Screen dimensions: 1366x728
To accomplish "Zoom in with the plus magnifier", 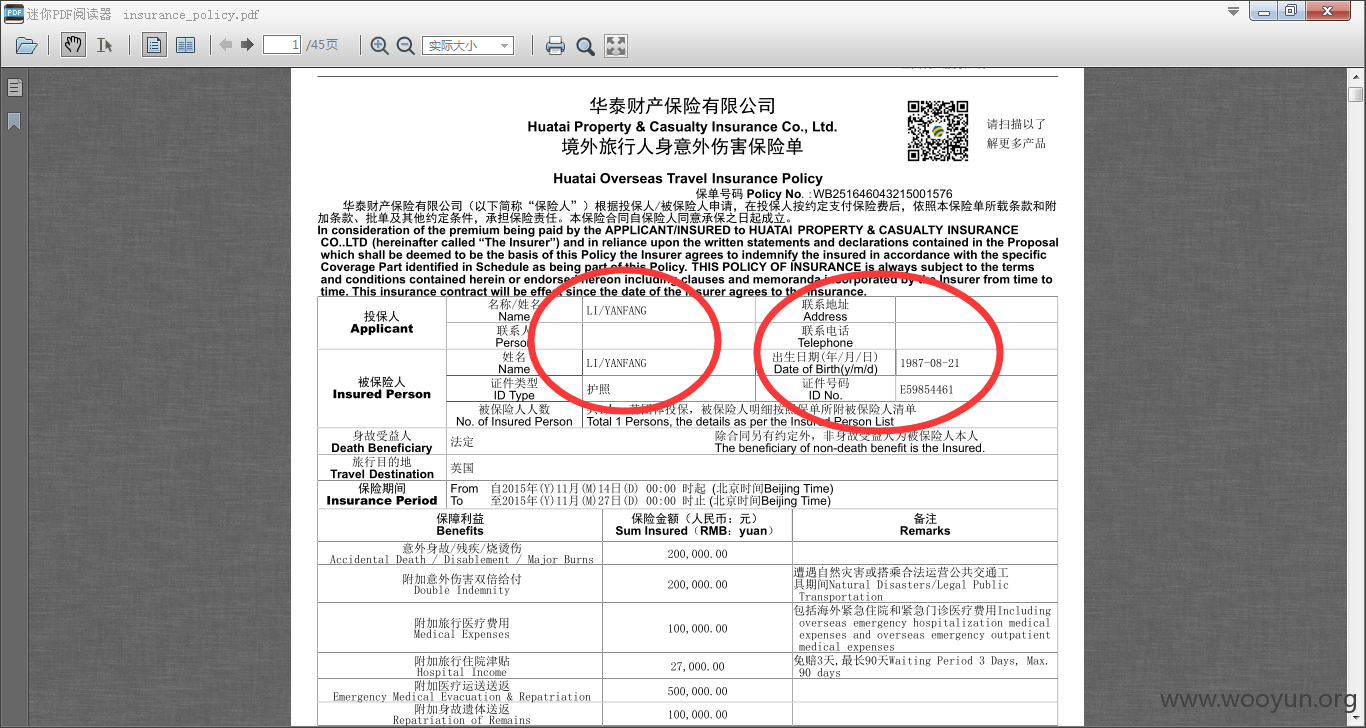I will (x=380, y=45).
